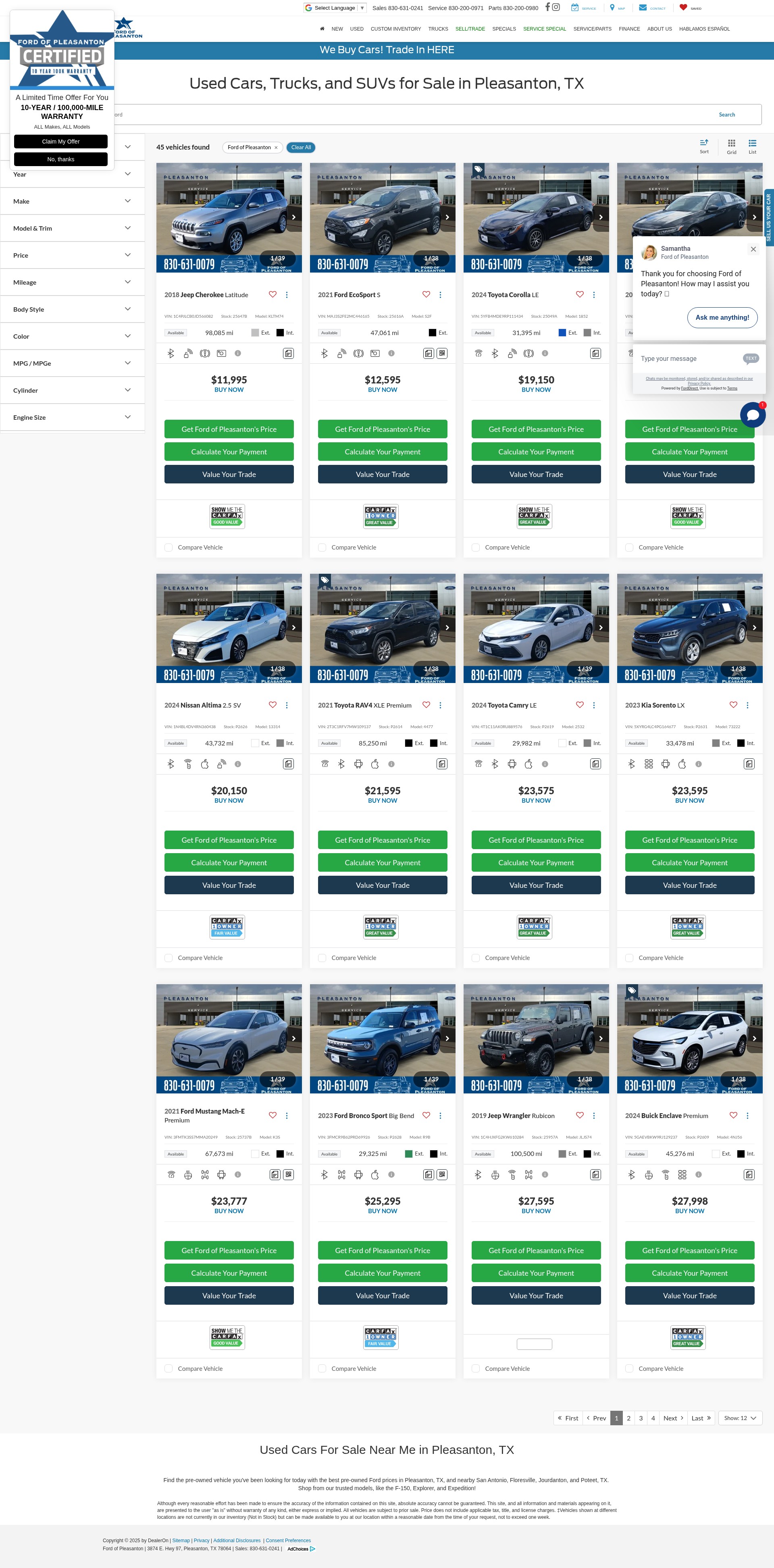Click black exterior color swatch on Ford EcoSport
The image size is (774, 1568).
432,332
